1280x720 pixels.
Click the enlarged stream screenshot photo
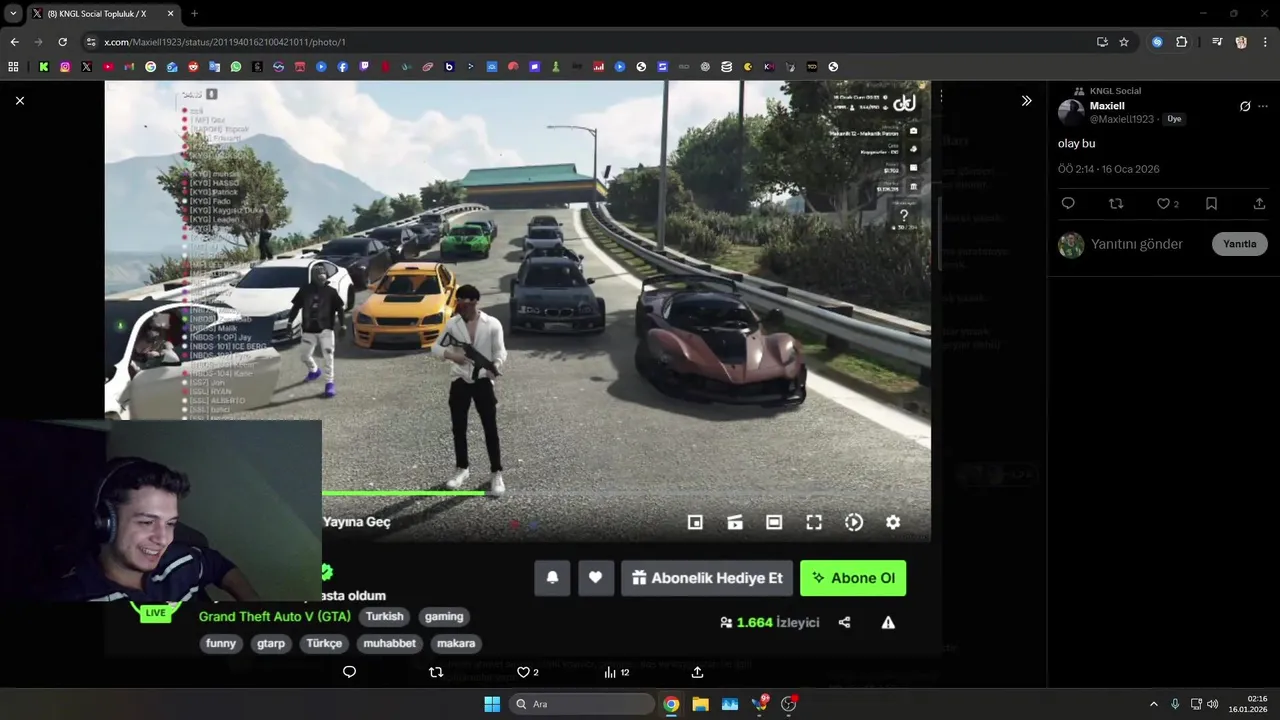point(518,368)
